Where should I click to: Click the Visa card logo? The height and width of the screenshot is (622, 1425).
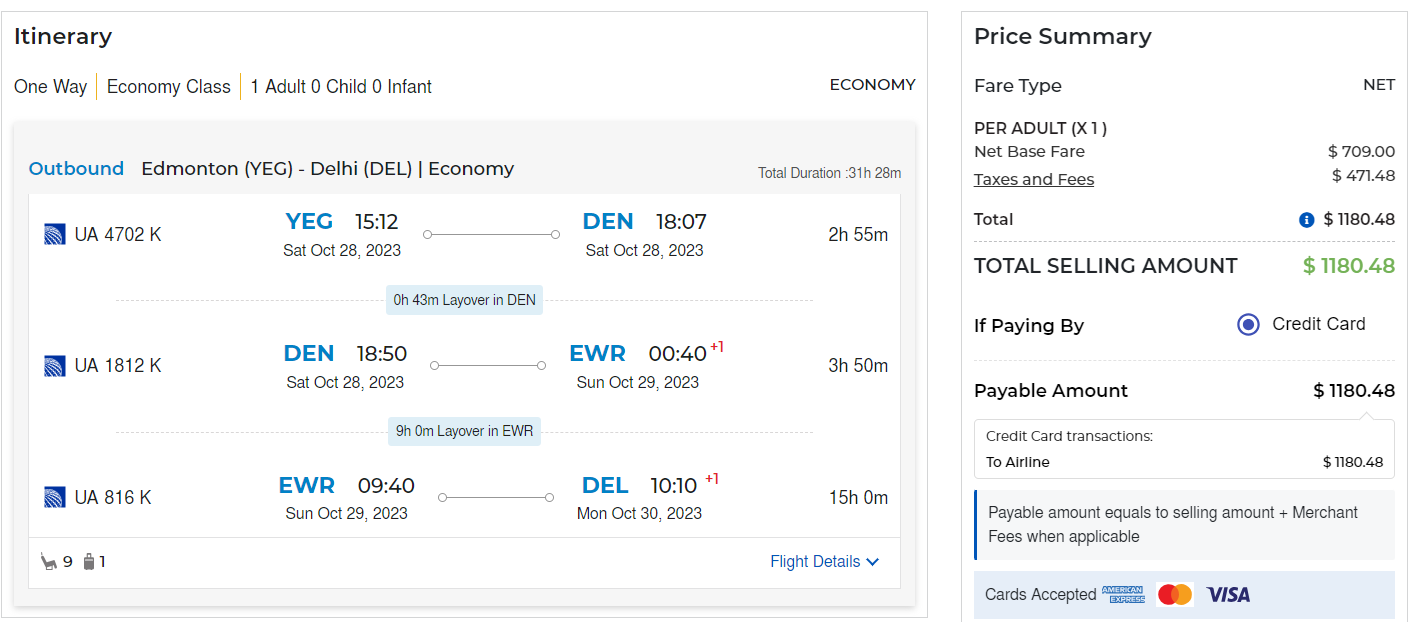click(x=1228, y=595)
